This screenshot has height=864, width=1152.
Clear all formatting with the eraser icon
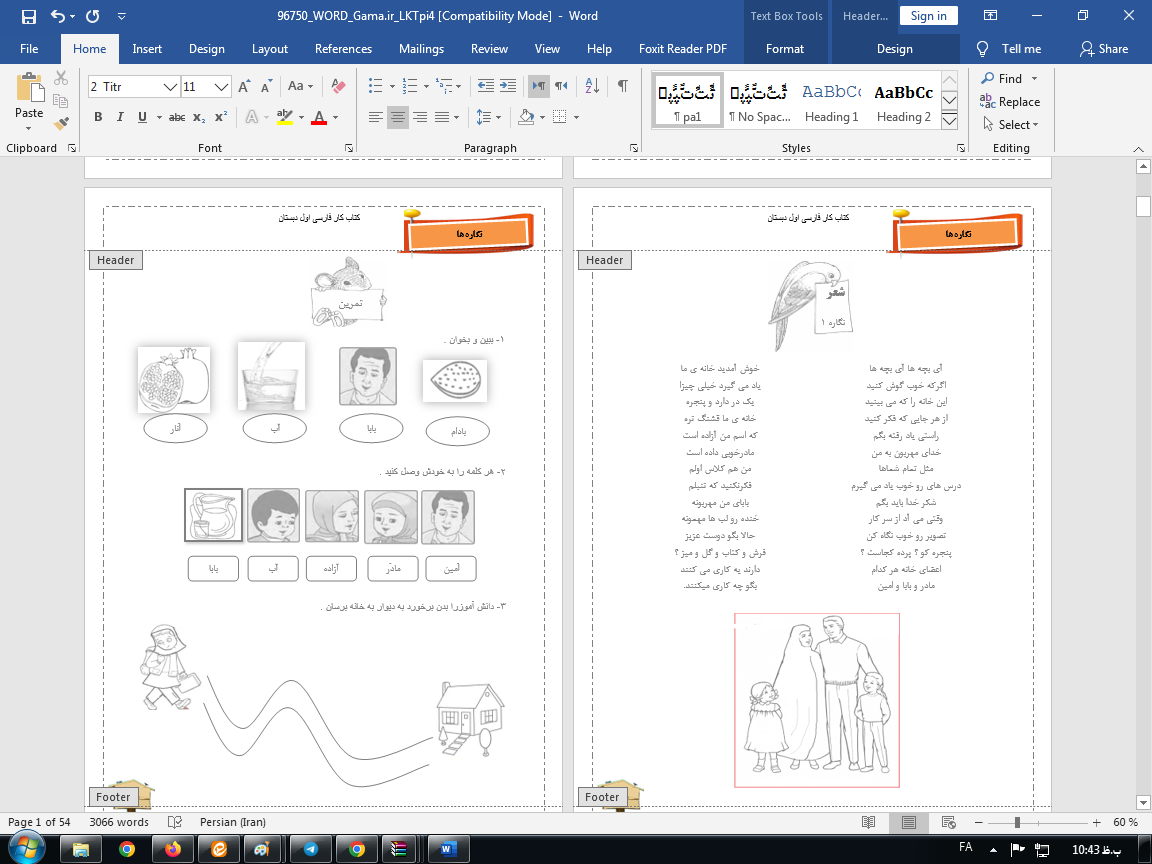pos(338,86)
